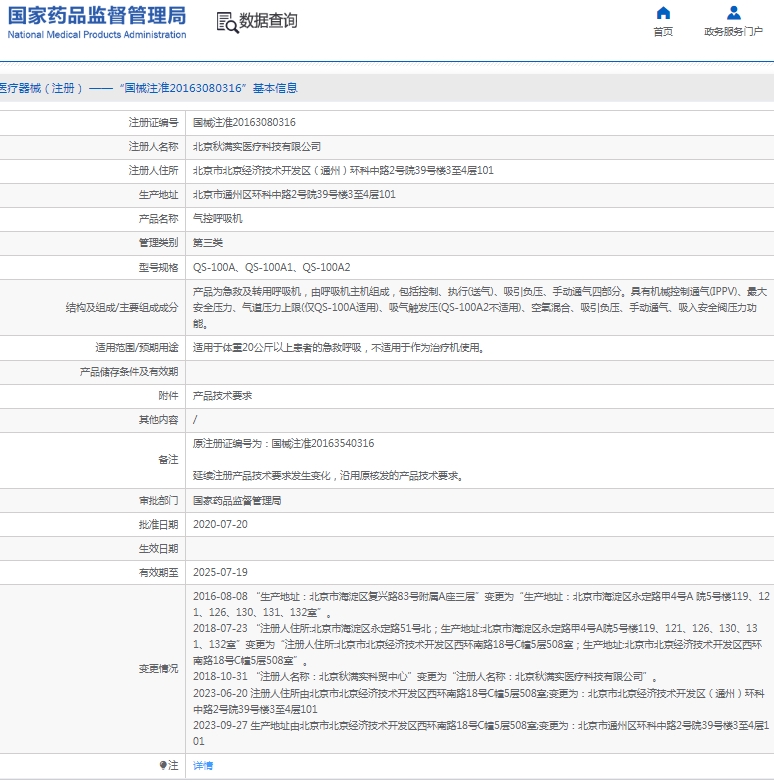Click the 审批部门 row label
Screen dimensions: 774x783
tap(158, 500)
